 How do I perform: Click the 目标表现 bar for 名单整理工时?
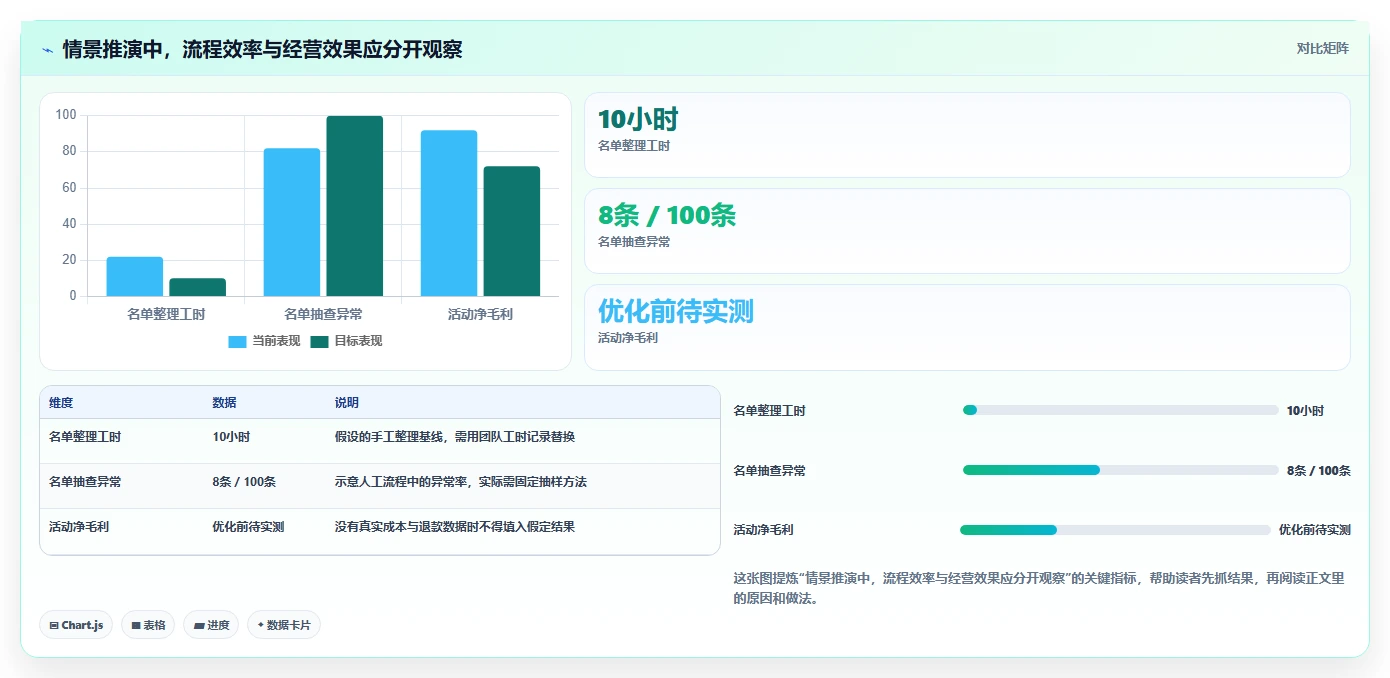click(197, 287)
